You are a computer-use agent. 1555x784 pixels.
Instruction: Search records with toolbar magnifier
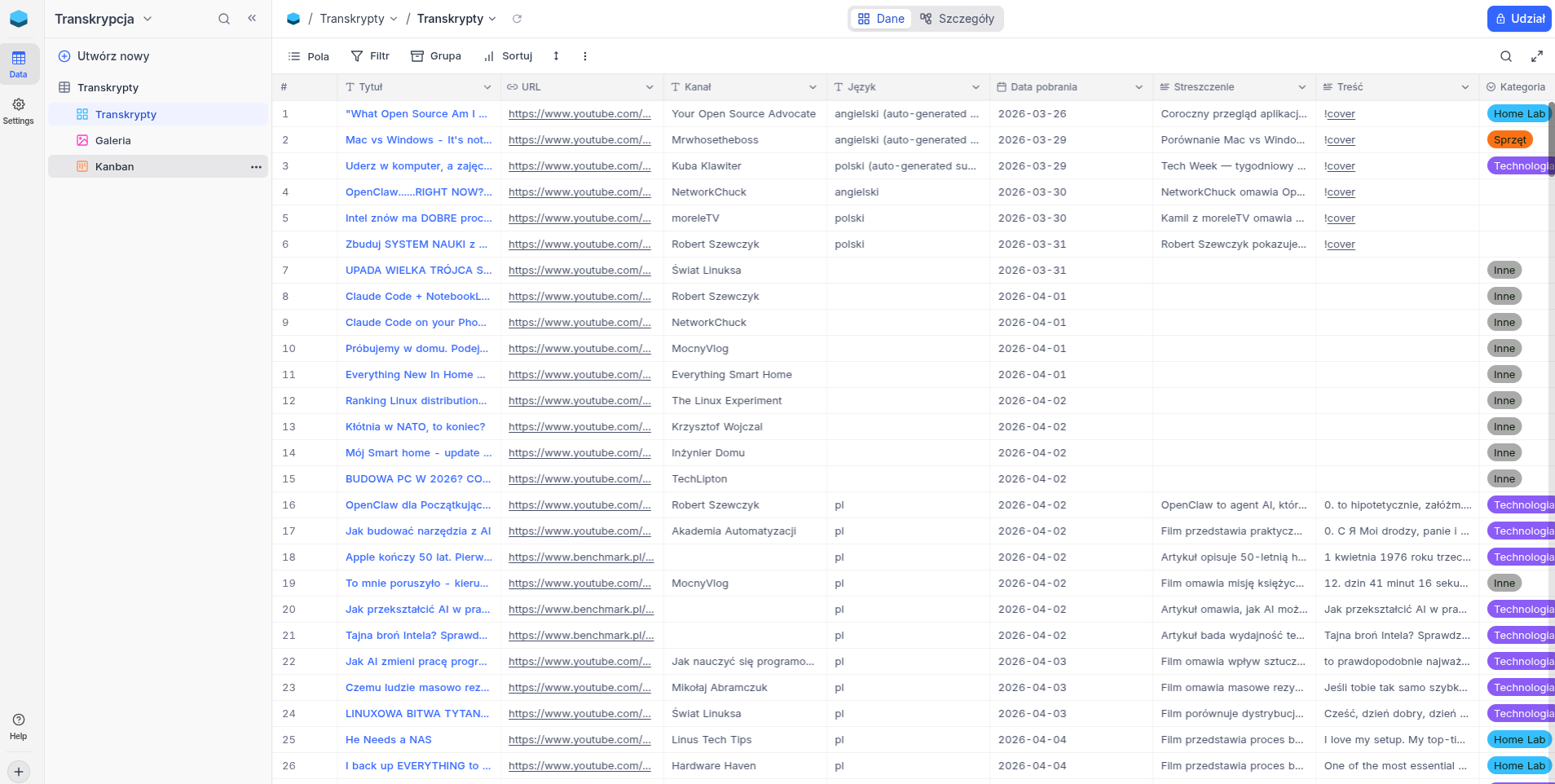click(x=1506, y=56)
